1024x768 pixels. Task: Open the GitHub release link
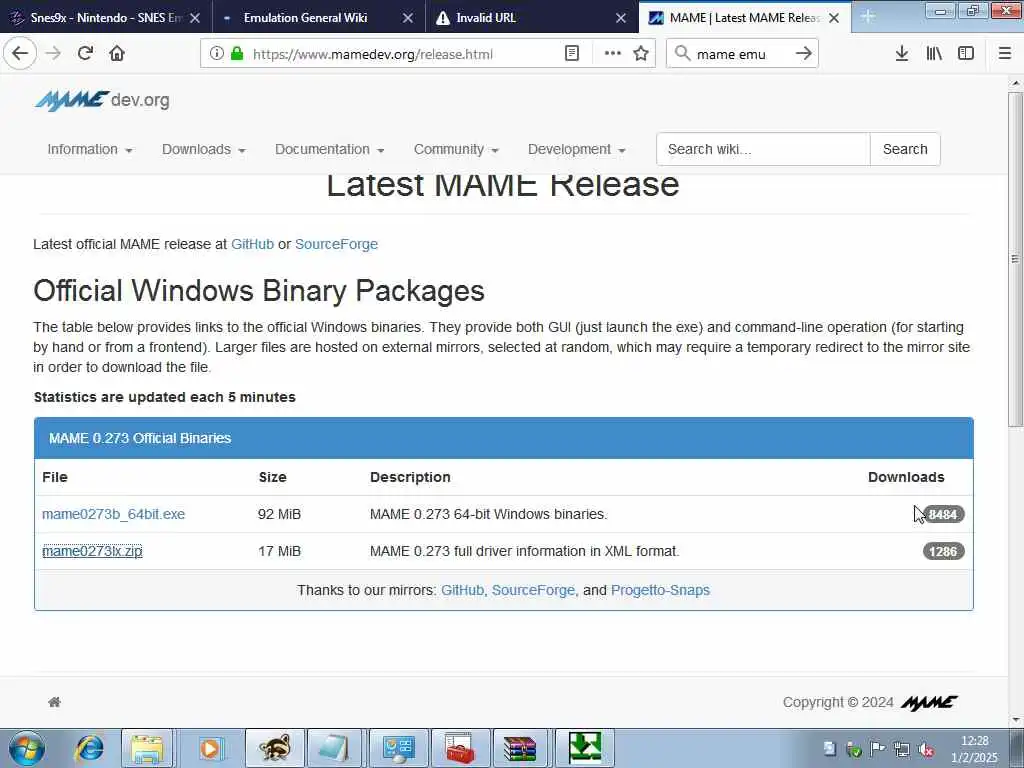tap(252, 244)
